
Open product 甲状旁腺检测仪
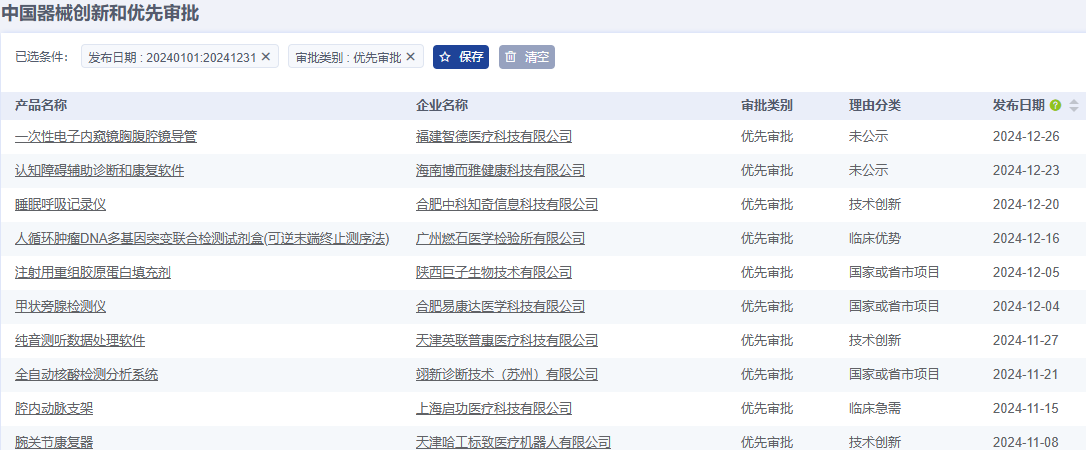coord(60,306)
